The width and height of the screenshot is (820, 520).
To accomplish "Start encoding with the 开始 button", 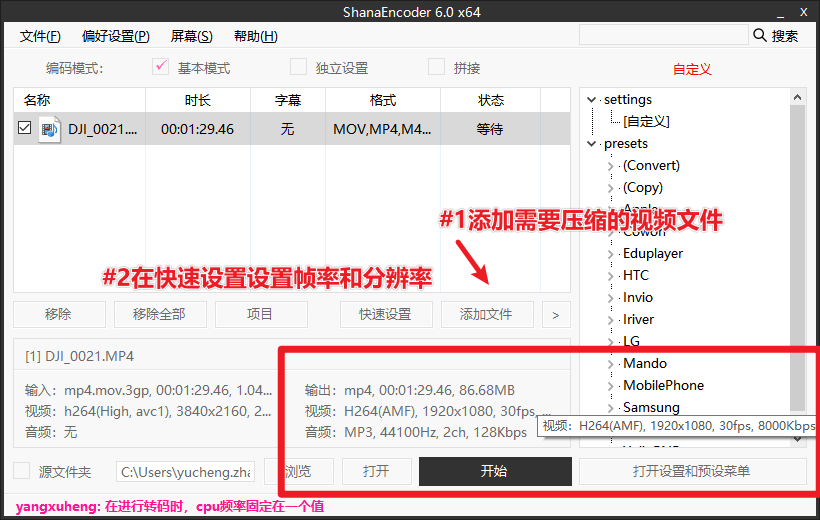I will 495,471.
